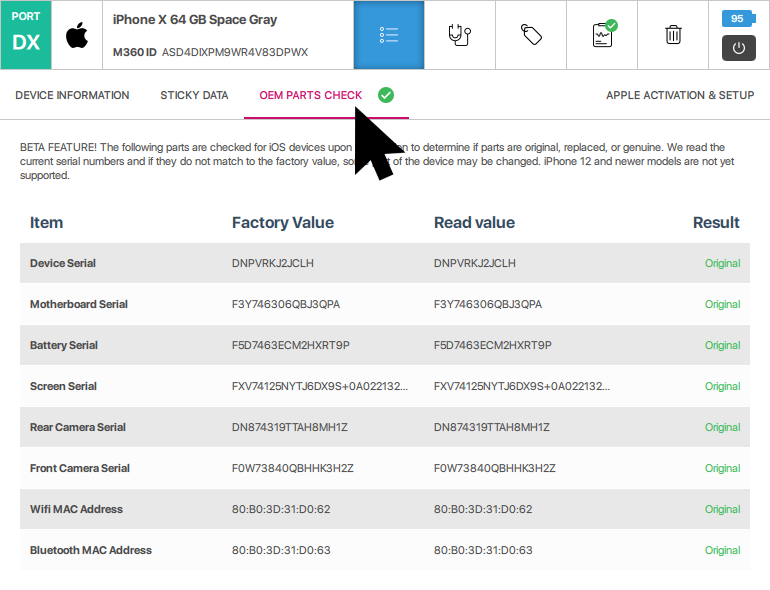Click the Factory Value column header

coord(283,223)
